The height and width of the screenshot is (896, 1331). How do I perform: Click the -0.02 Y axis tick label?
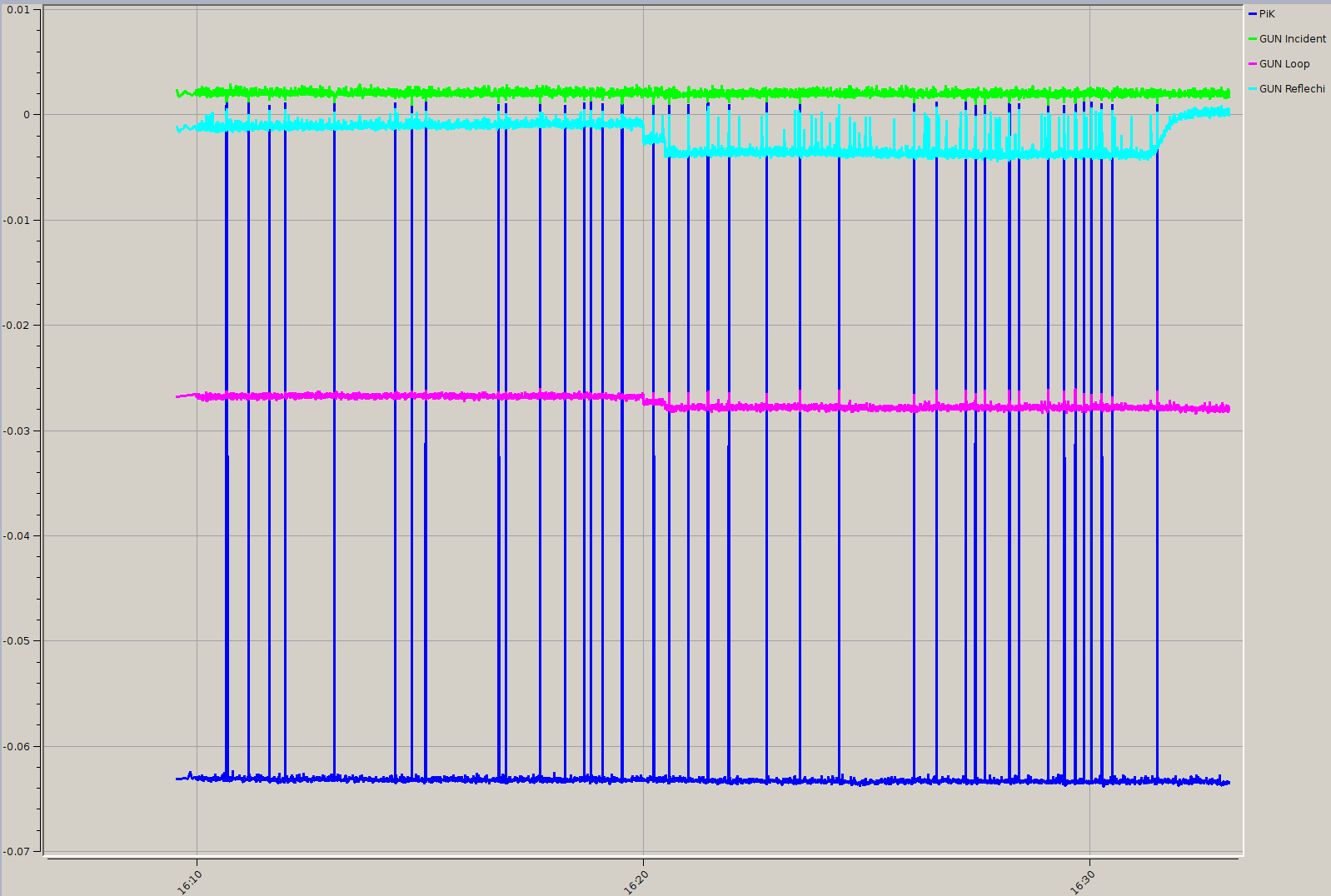coord(17,326)
